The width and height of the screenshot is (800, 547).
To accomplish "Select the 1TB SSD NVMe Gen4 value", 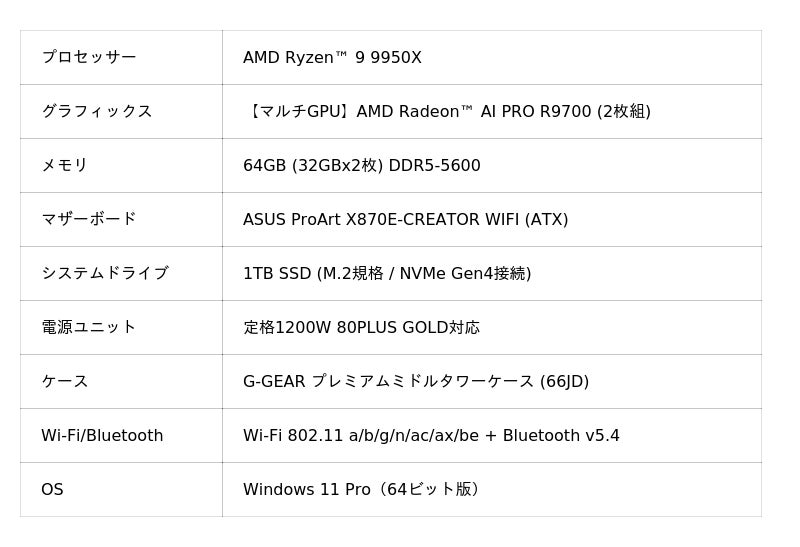I will [387, 274].
